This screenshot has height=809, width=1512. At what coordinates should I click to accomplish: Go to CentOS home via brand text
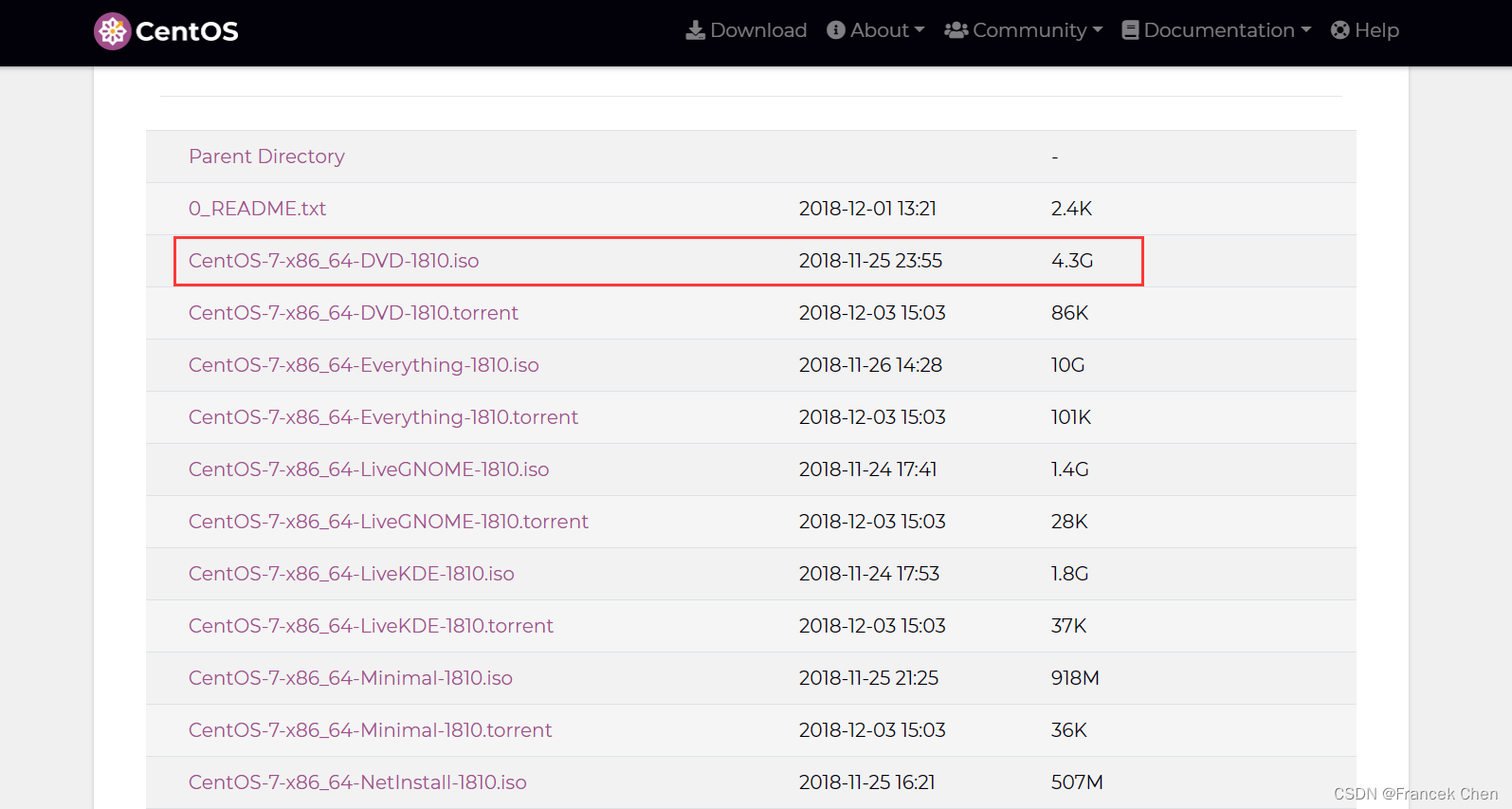click(187, 31)
